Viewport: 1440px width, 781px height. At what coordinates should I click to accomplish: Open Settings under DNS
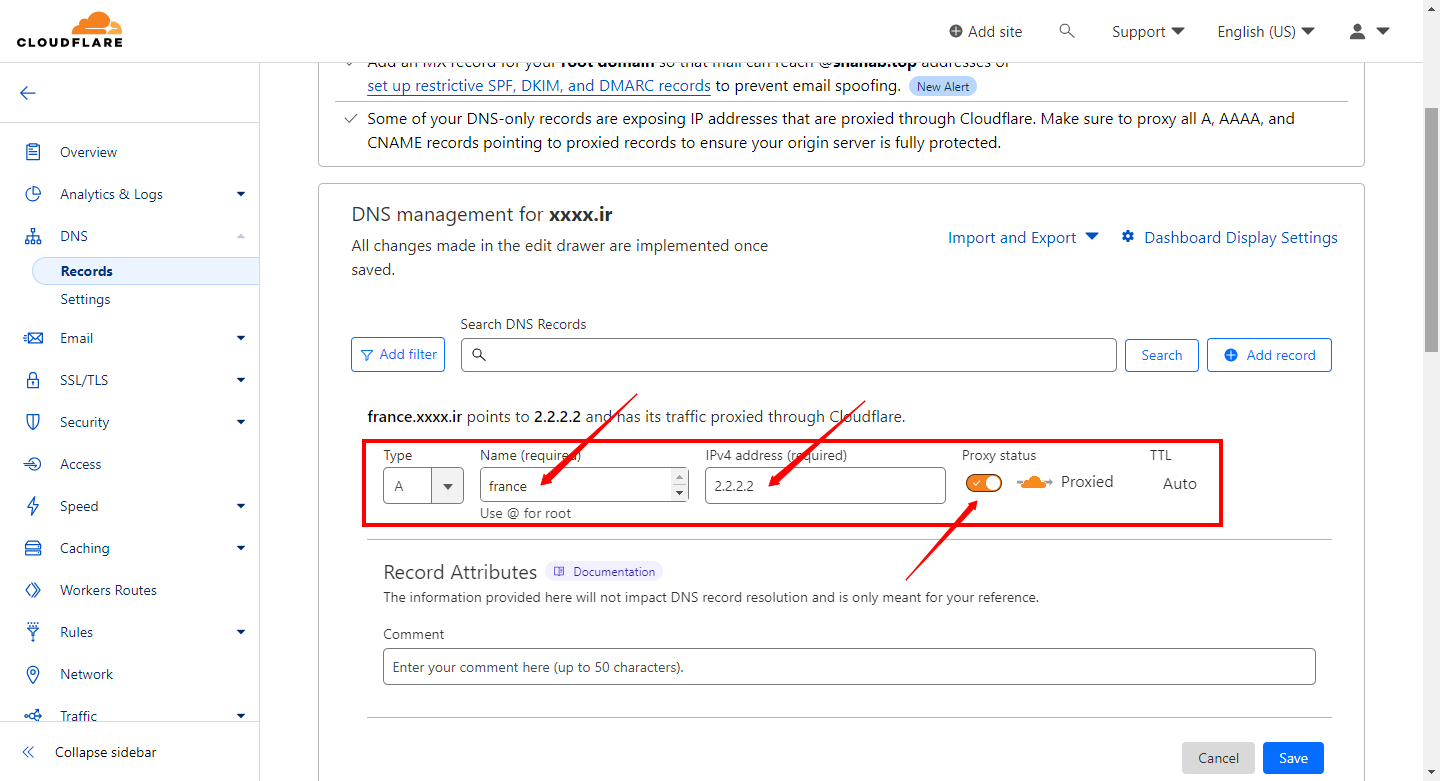[x=85, y=299]
